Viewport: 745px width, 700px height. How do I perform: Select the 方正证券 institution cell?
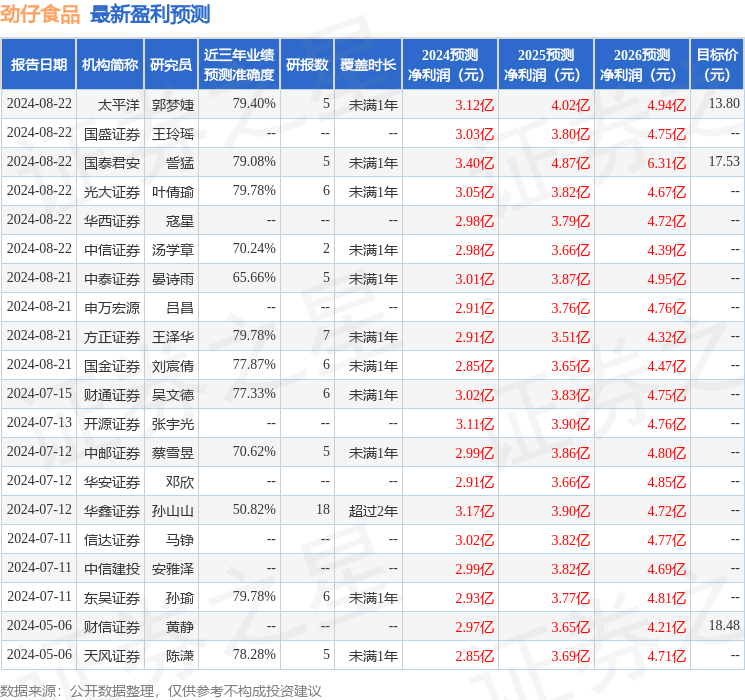click(112, 336)
